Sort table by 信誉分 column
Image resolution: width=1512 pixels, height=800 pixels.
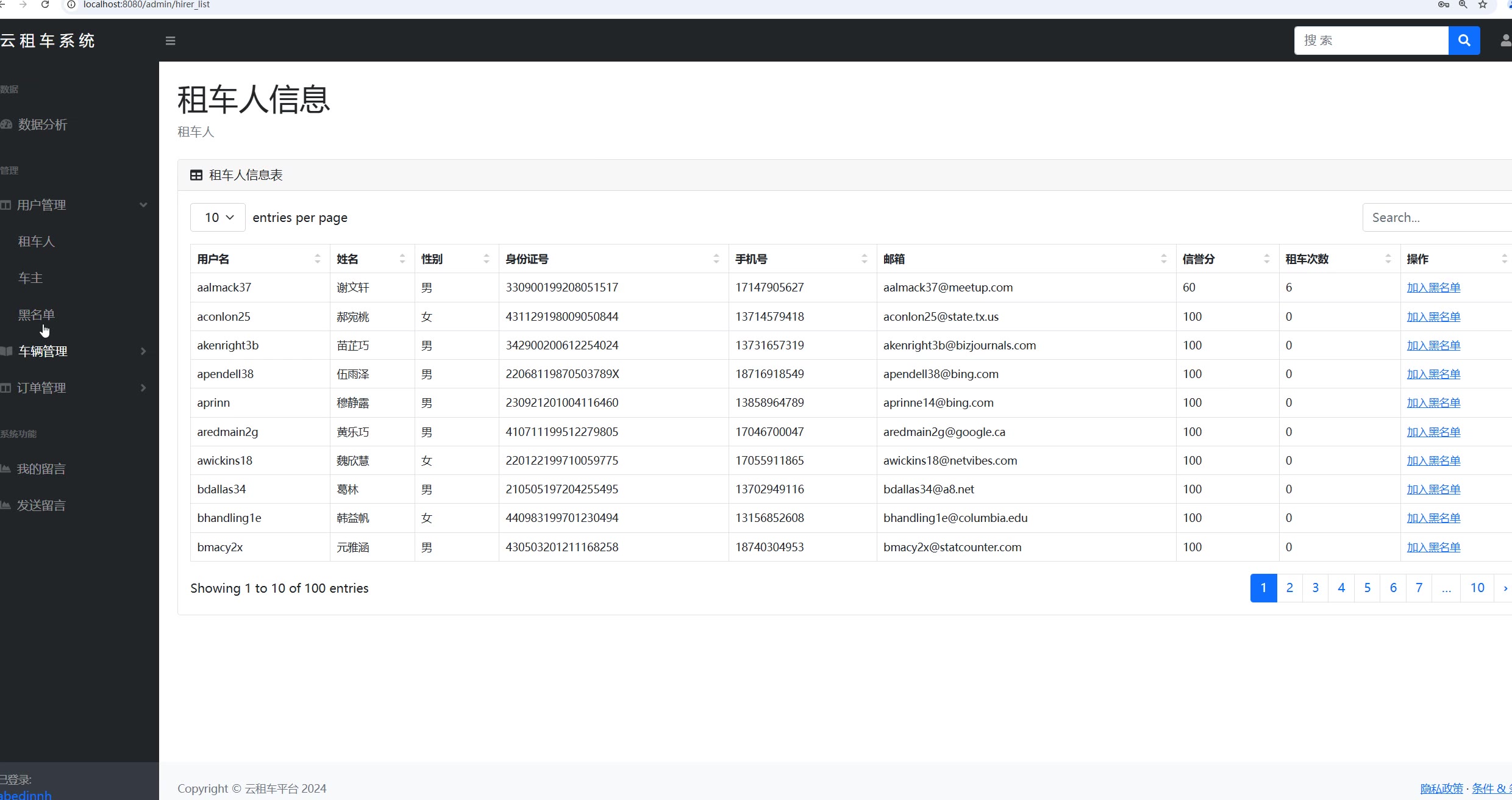coord(1227,259)
